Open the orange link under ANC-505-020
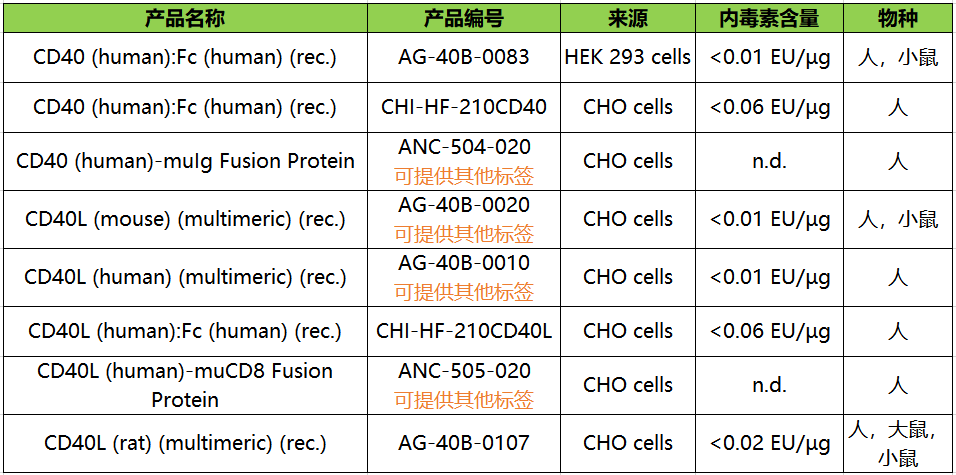This screenshot has height=475, width=956. point(463,400)
